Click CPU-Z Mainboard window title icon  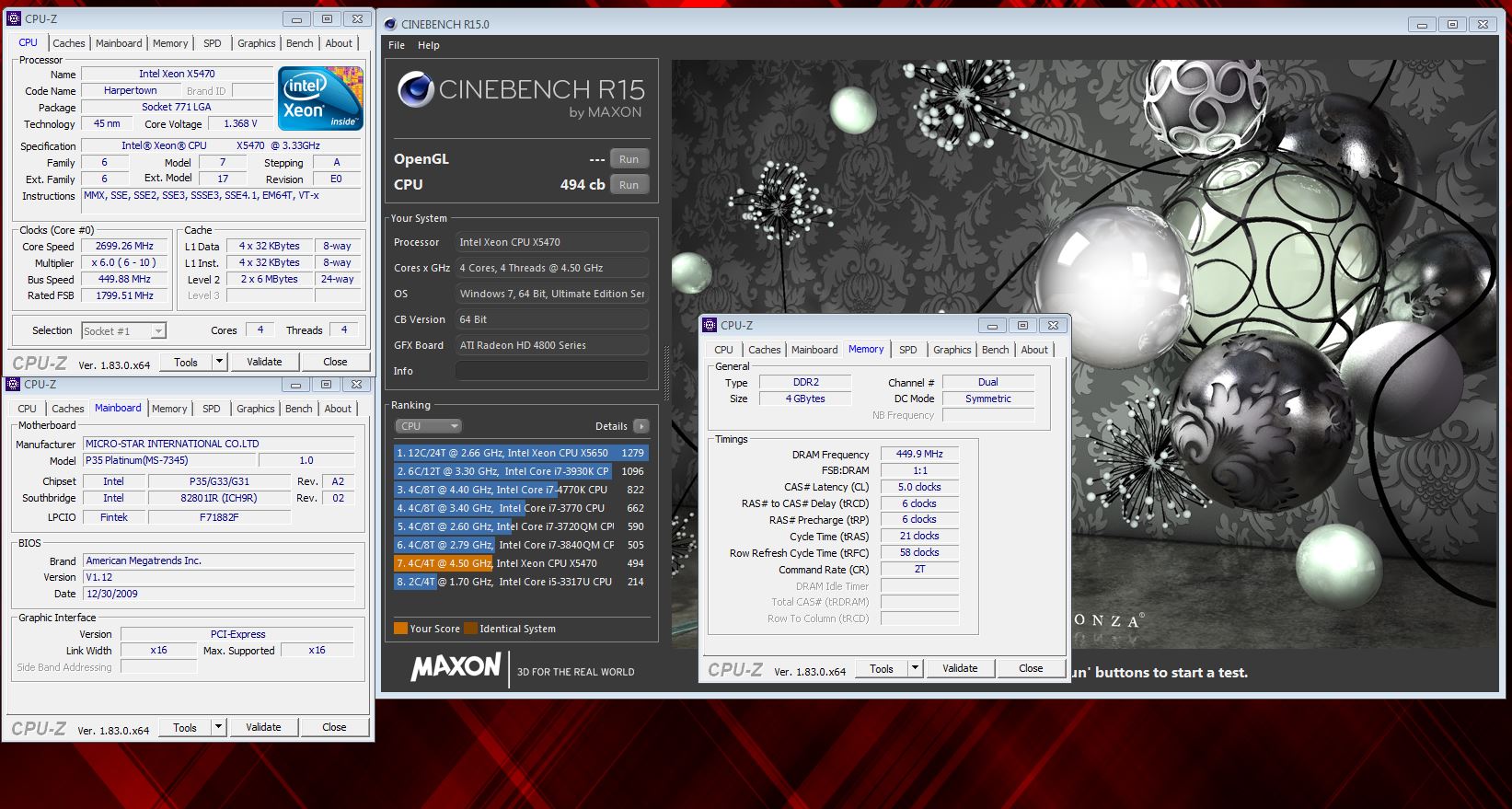click(x=13, y=384)
